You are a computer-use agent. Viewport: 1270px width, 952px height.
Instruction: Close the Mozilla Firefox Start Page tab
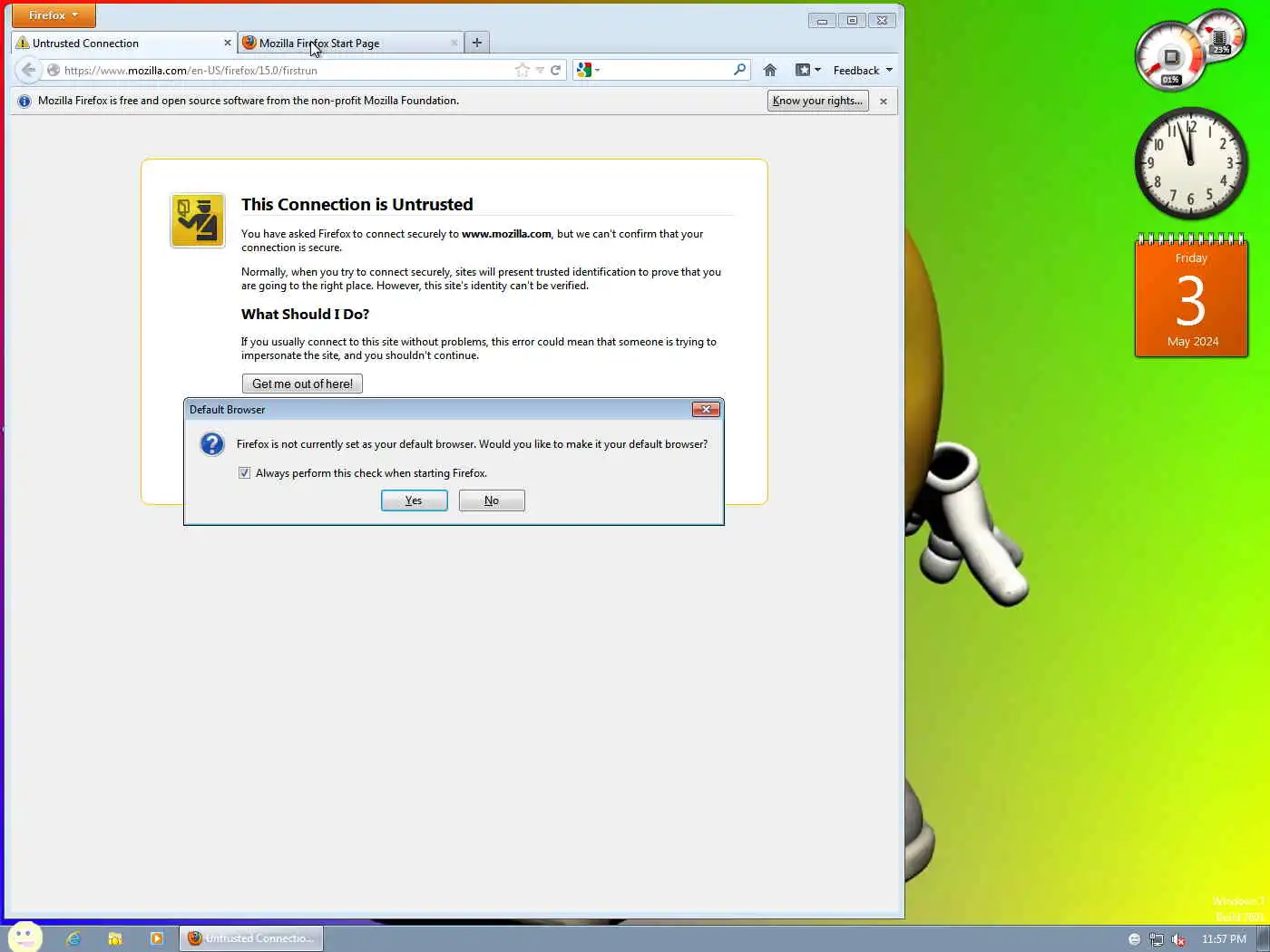coord(454,43)
